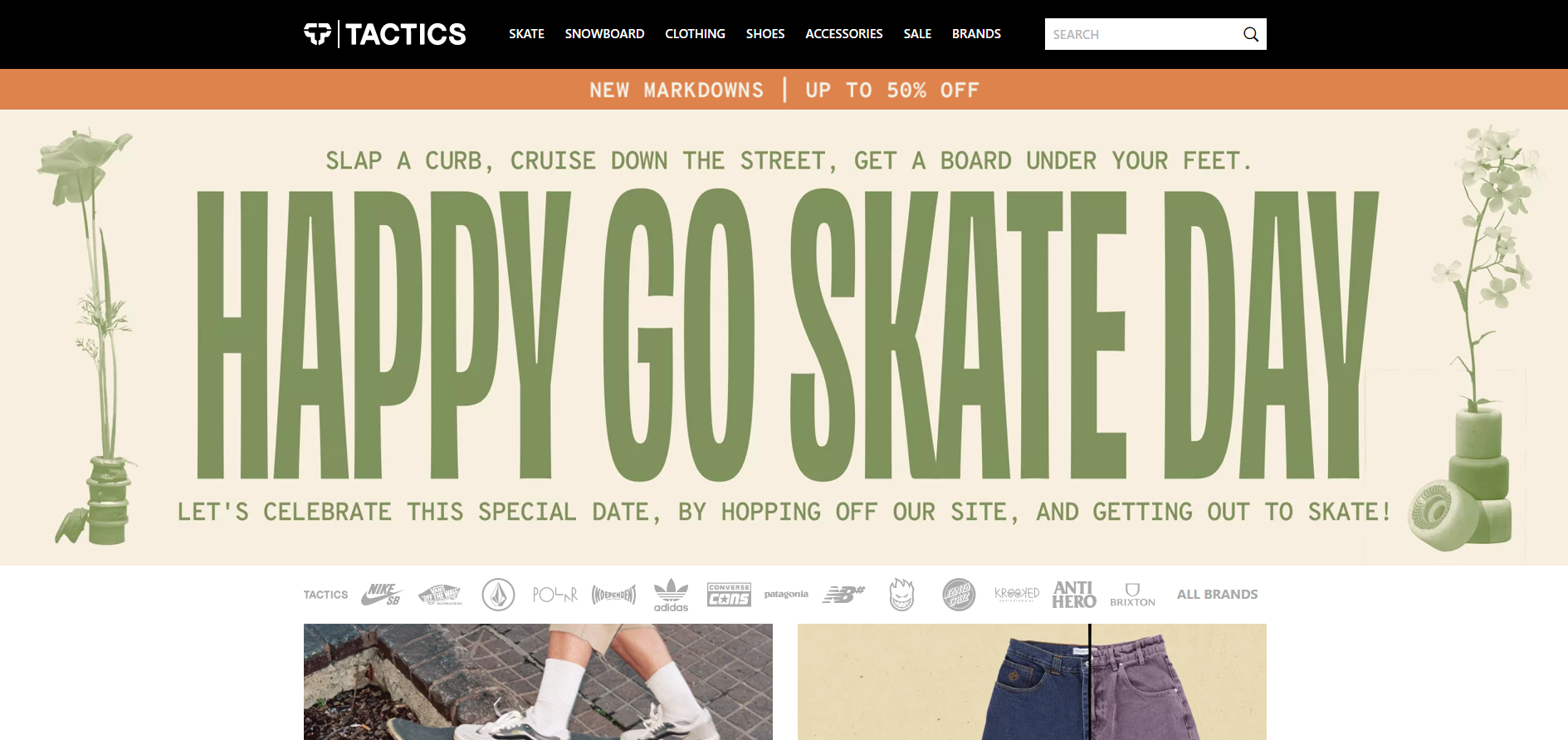Open the Anti Hero brand logo
The width and height of the screenshot is (1568, 740).
point(1074,595)
